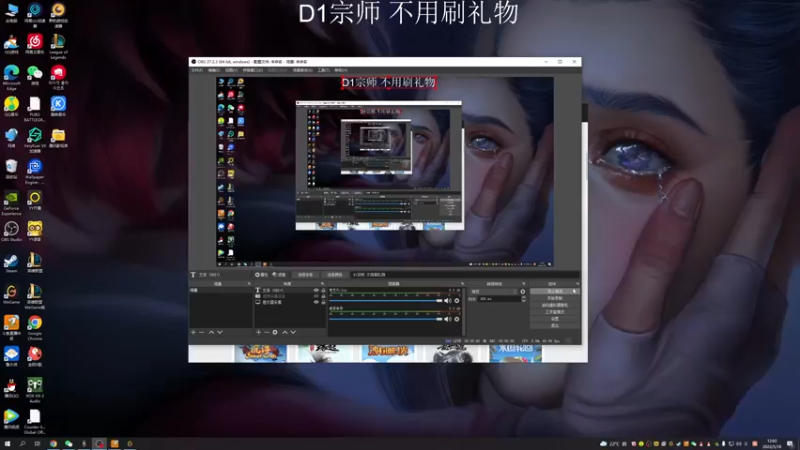Open transition properties gear icon
This screenshot has width=800, height=450.
point(522,292)
